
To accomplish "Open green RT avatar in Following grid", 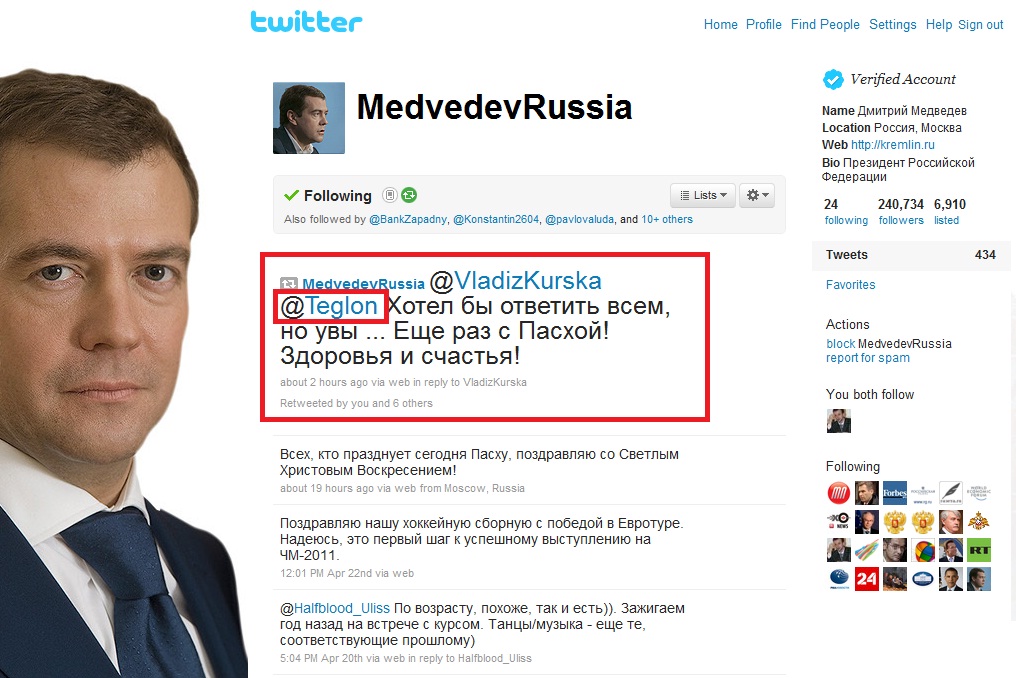I will coord(978,550).
